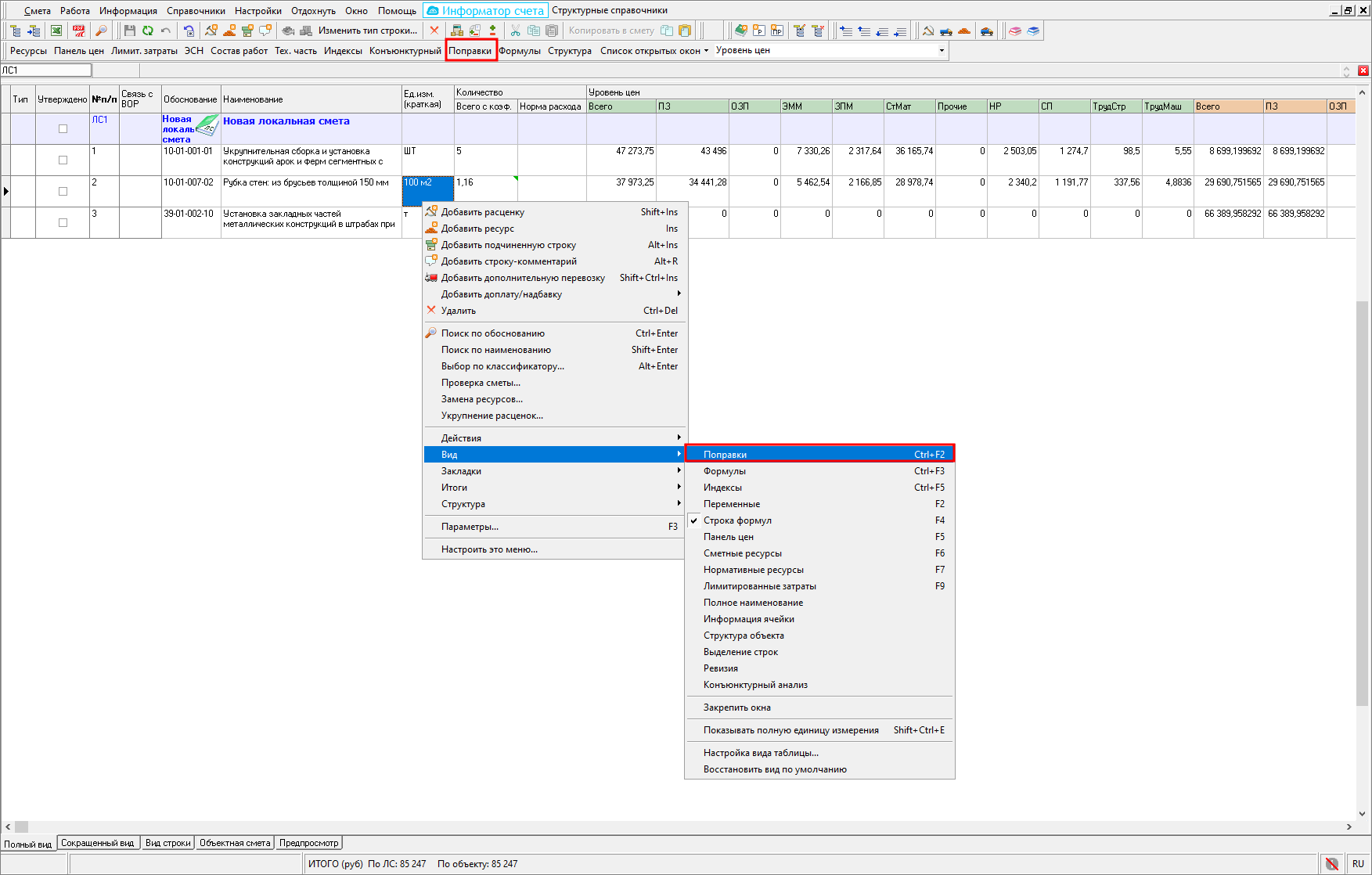The width and height of the screenshot is (1372, 875).
Task: Click the red X delete icon in toolbar
Action: pyautogui.click(x=434, y=31)
